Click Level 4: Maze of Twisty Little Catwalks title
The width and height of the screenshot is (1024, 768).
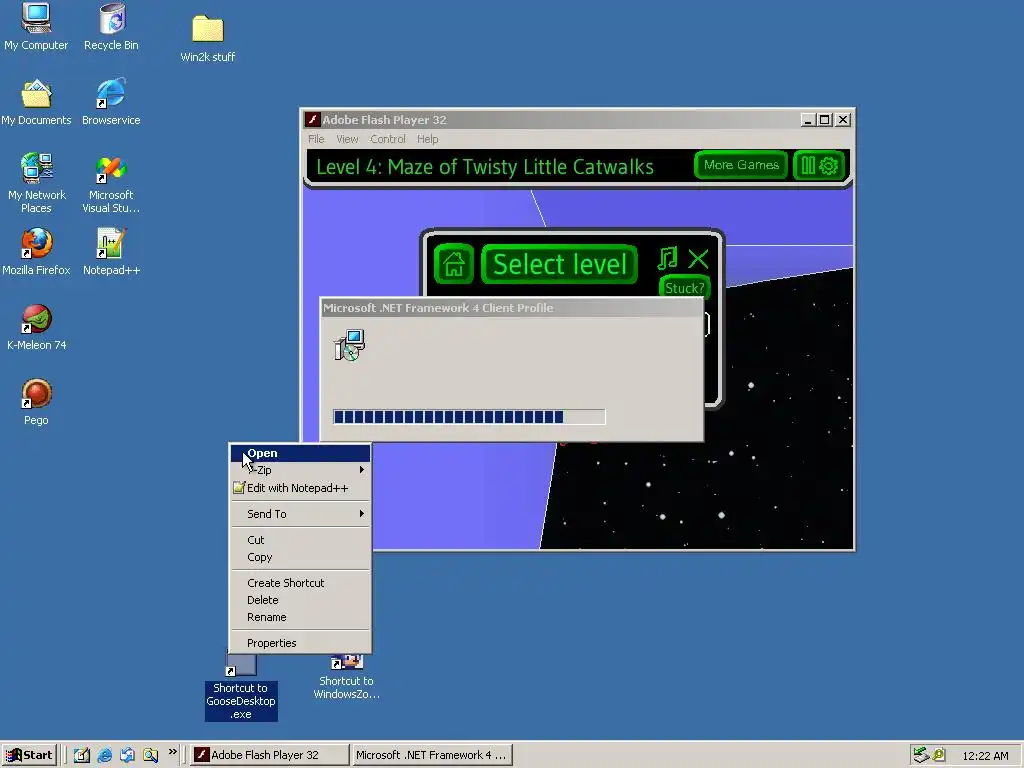click(485, 167)
